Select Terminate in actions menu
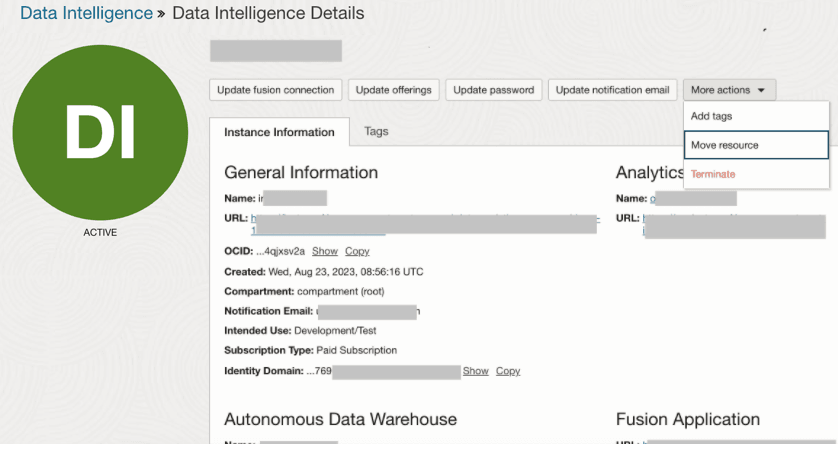Viewport: 838px width, 451px height. pos(713,174)
